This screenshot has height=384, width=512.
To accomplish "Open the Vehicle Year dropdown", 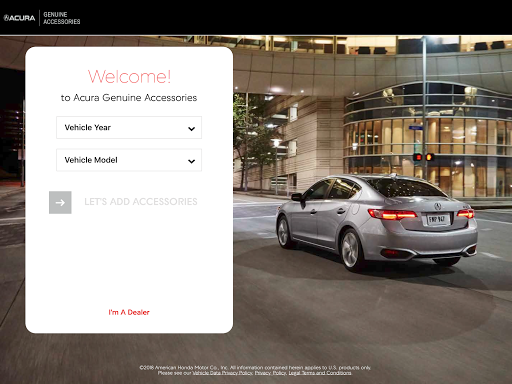I will click(x=129, y=127).
